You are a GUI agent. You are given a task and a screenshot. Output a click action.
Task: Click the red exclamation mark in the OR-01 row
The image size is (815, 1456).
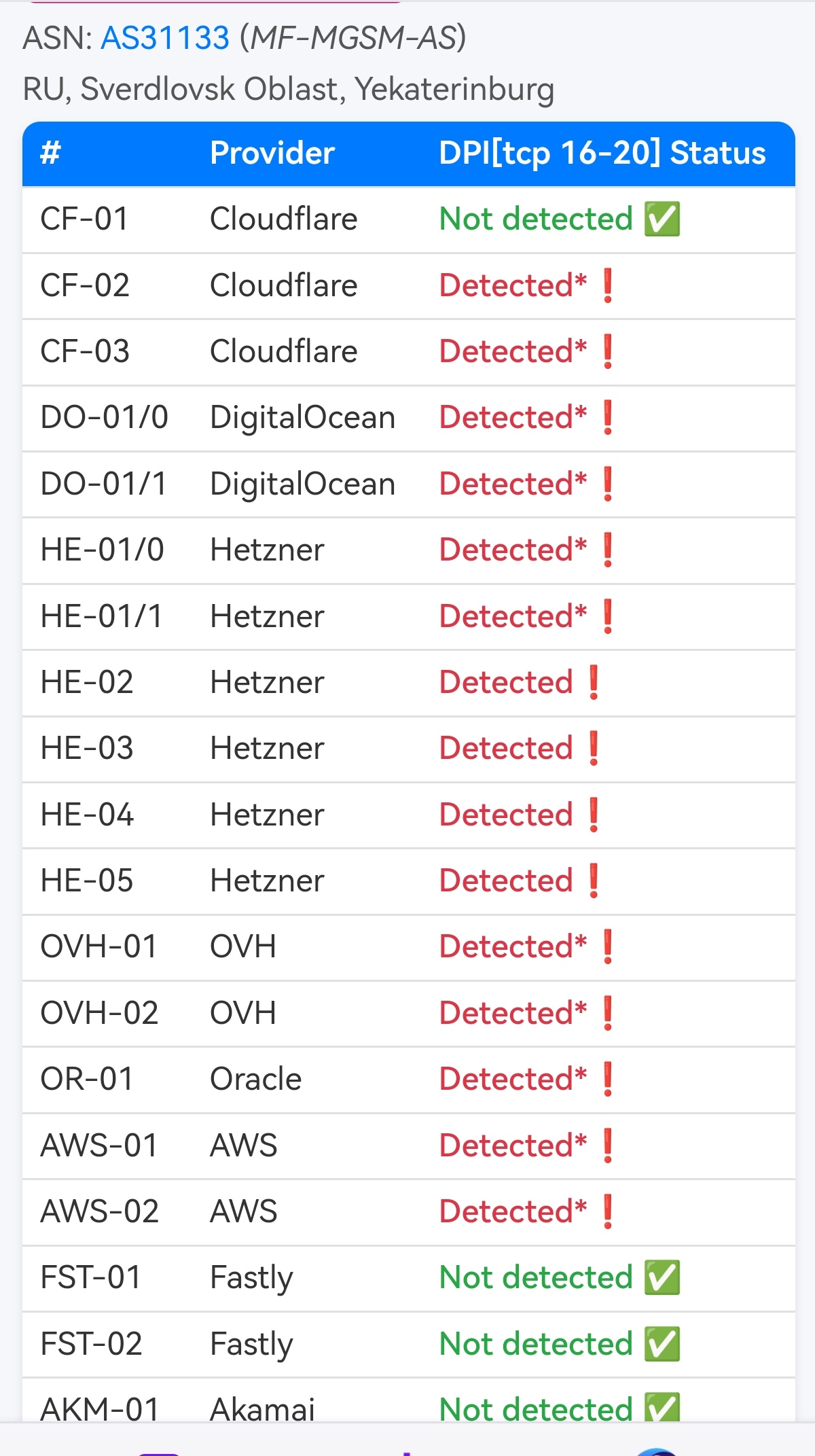pos(608,1079)
